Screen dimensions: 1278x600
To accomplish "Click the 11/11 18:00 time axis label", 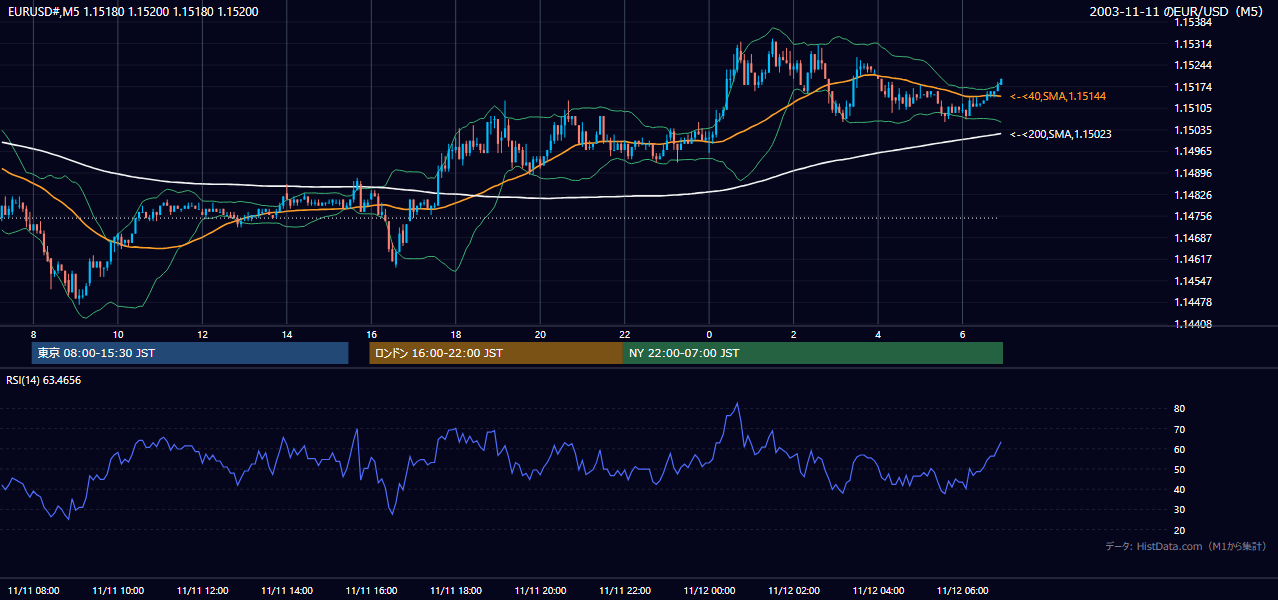I will [x=456, y=589].
